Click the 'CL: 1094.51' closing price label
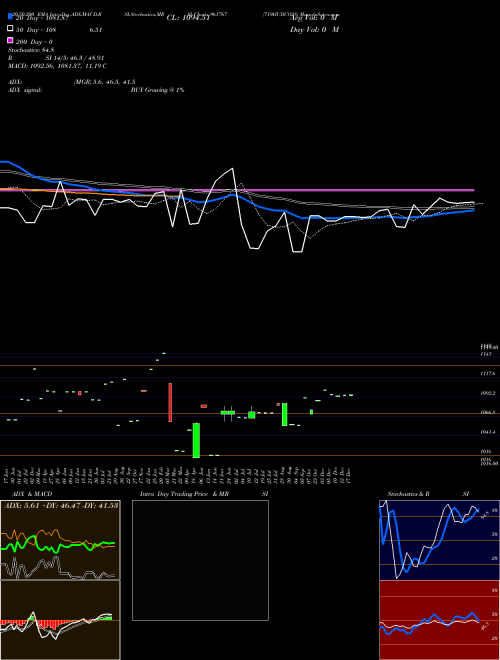 pyautogui.click(x=188, y=18)
